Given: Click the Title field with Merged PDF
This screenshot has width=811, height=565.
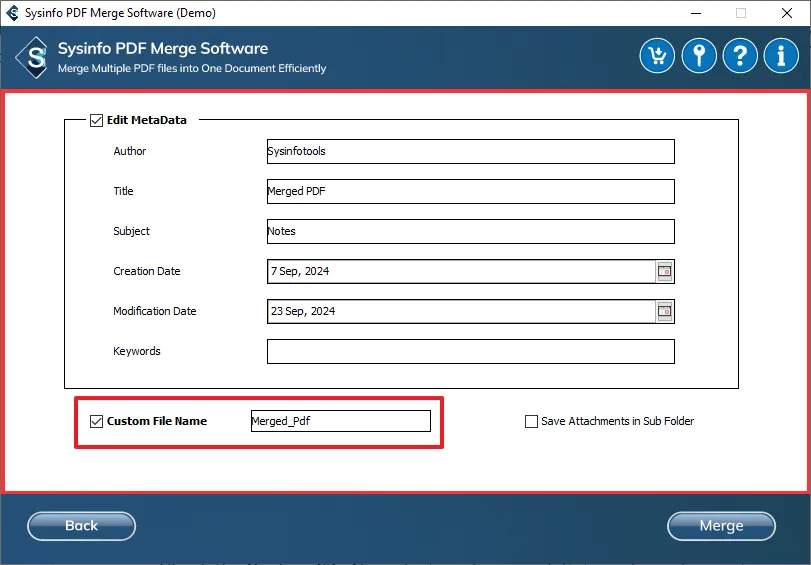Looking at the screenshot, I should (x=471, y=191).
